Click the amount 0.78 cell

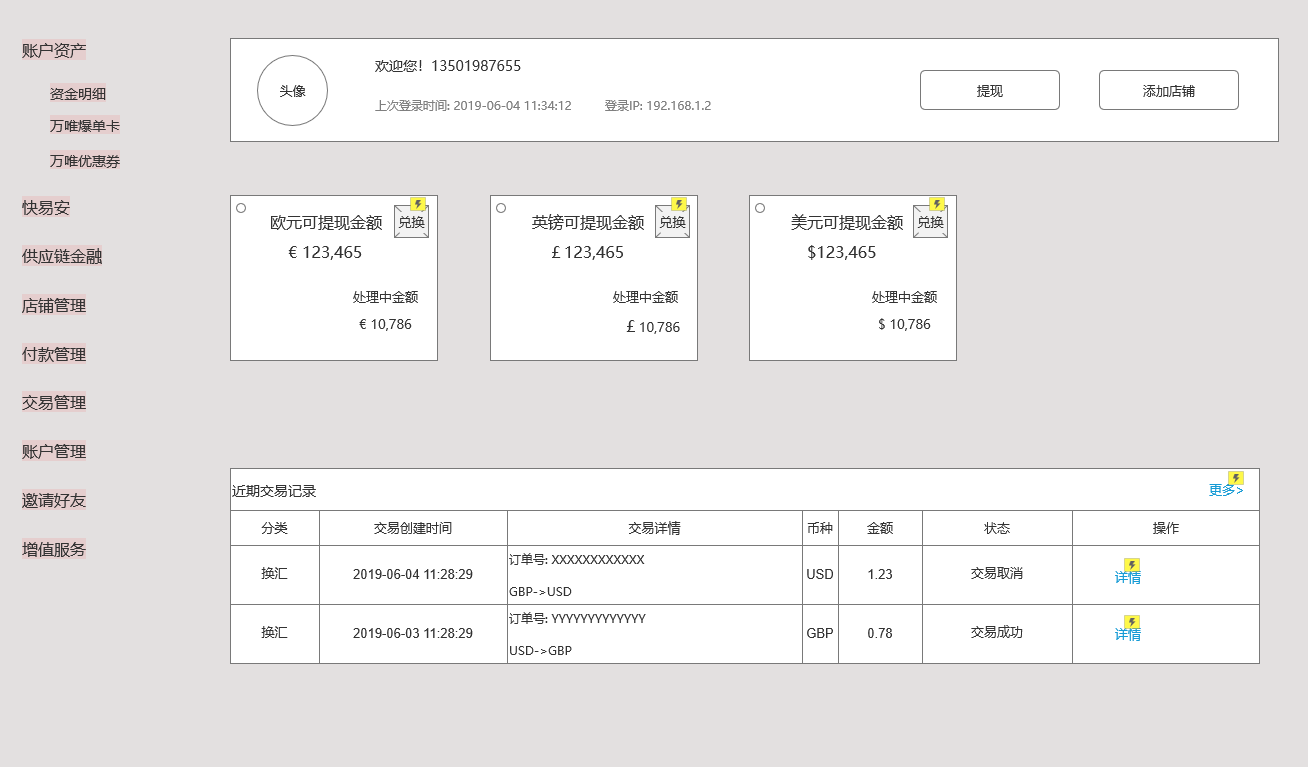point(880,634)
